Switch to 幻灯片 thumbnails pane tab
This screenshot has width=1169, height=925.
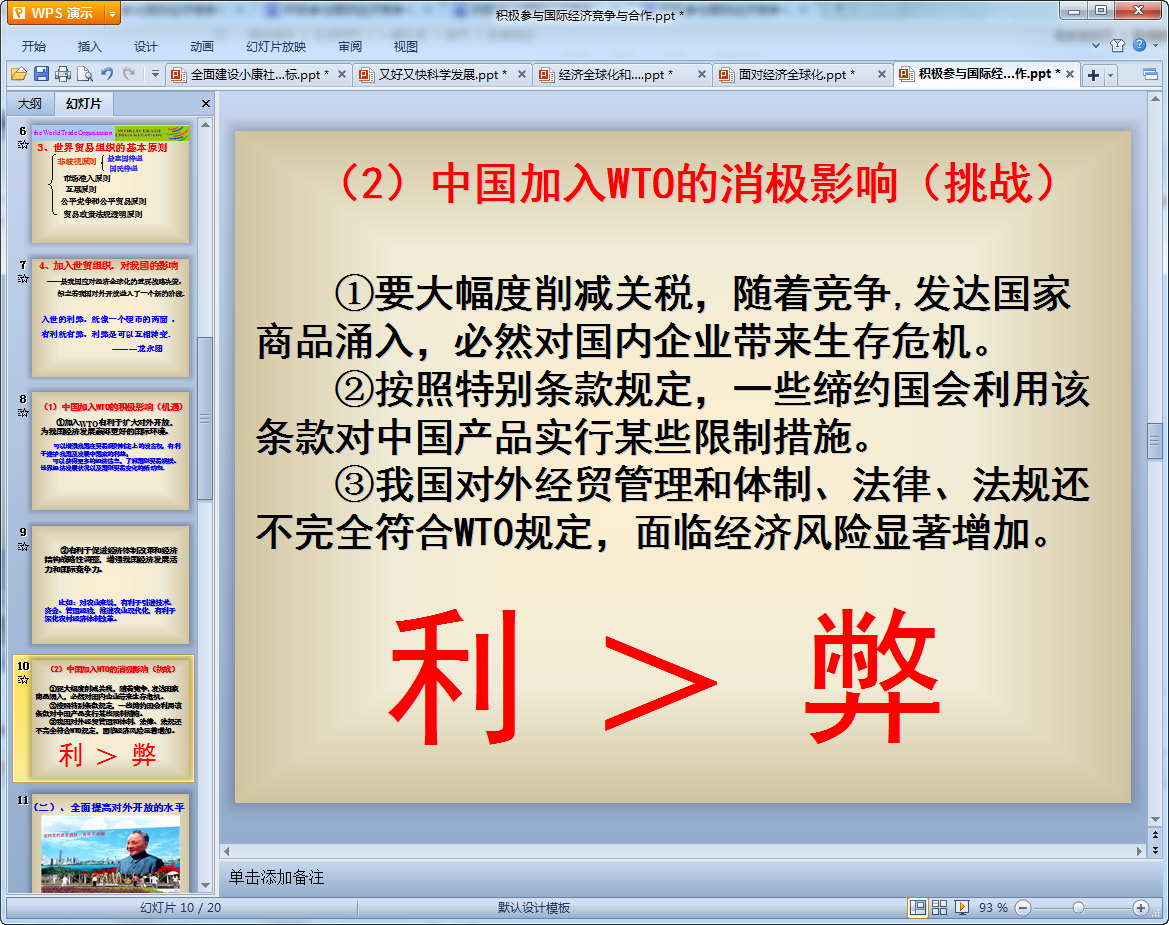[x=83, y=104]
